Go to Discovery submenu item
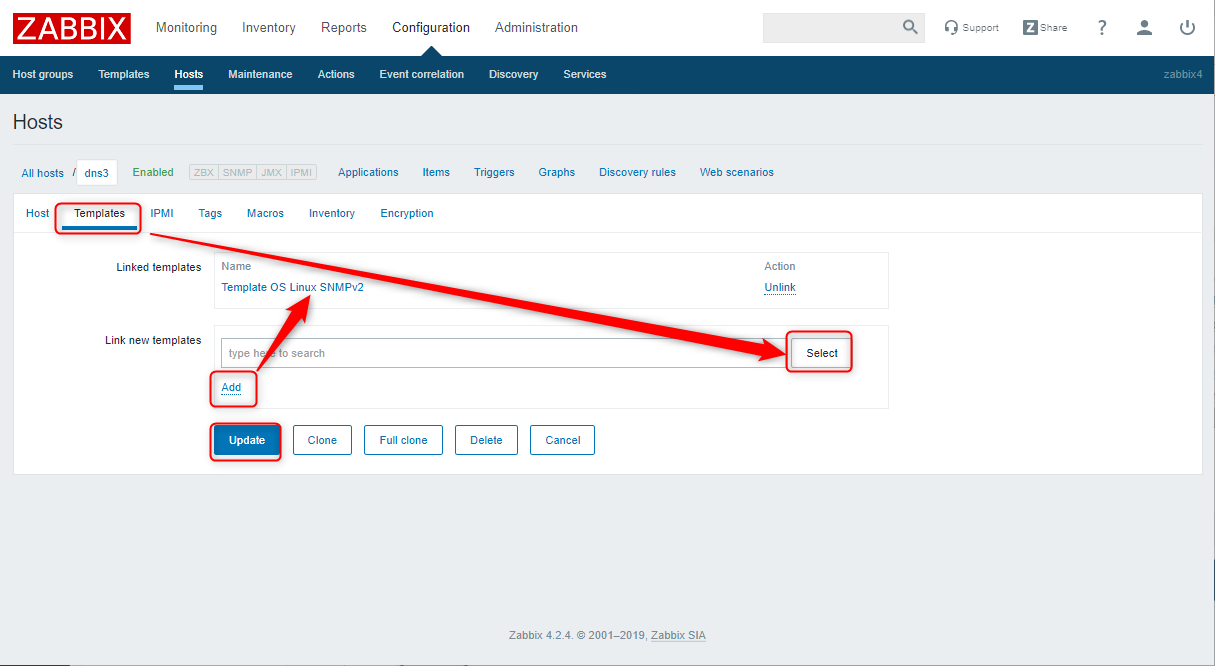1215x666 pixels. tap(514, 74)
